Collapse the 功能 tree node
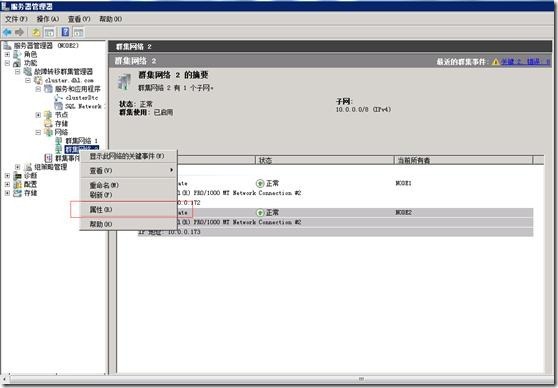558x388 pixels. pos(7,63)
